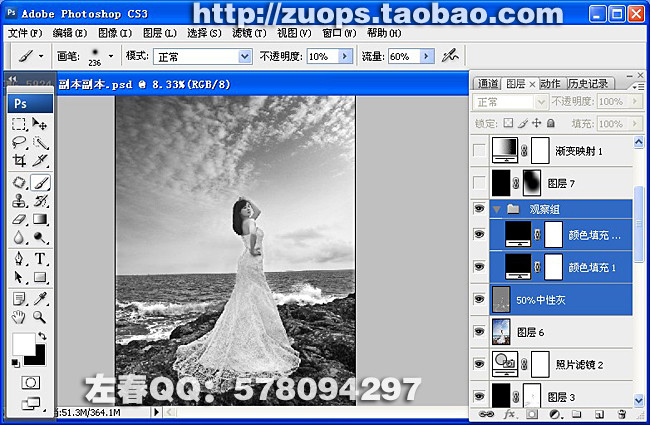Screen dimensions: 650x425
Task: Select the Path Selection tool
Action: 19,277
